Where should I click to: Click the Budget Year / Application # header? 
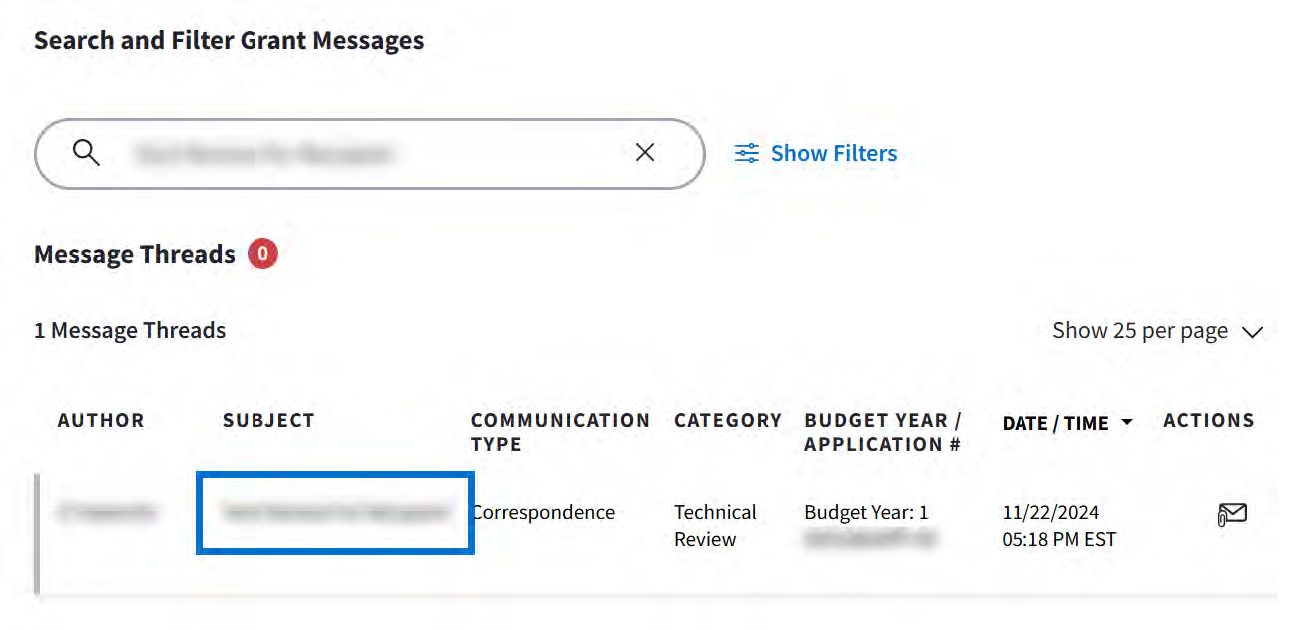pyautogui.click(x=882, y=432)
